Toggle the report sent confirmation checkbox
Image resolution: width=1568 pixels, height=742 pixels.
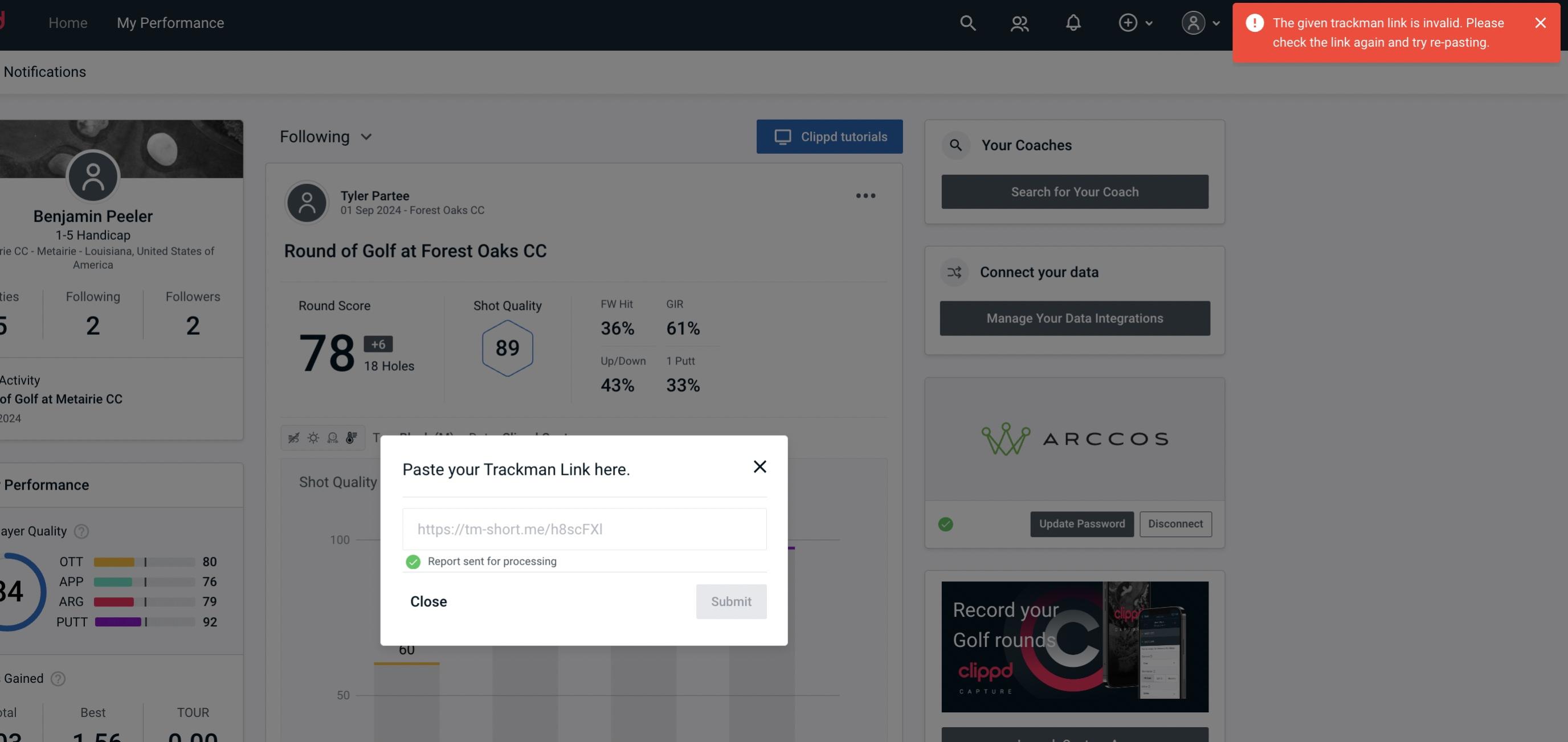click(412, 561)
